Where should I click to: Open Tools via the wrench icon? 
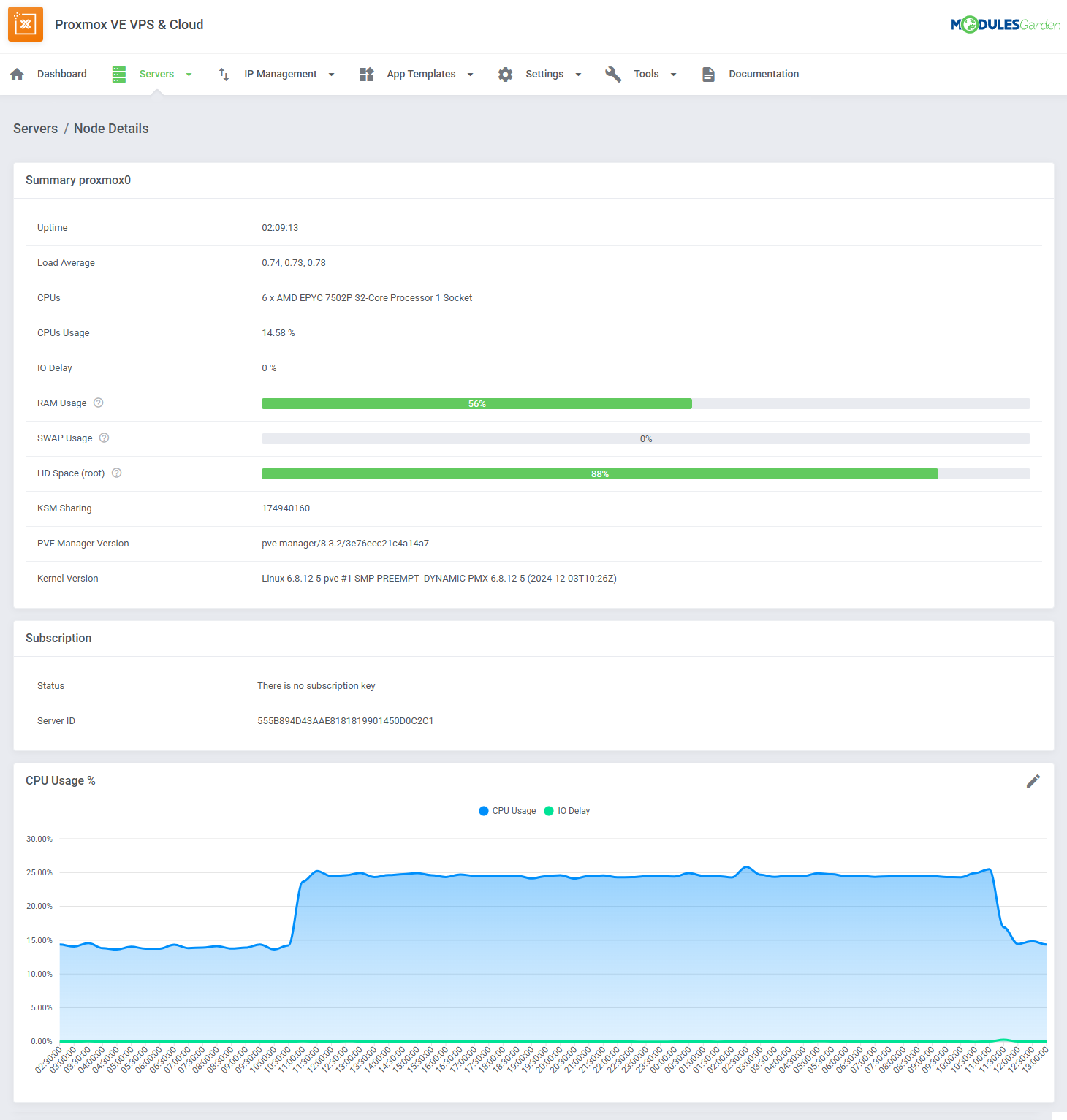pyautogui.click(x=612, y=74)
